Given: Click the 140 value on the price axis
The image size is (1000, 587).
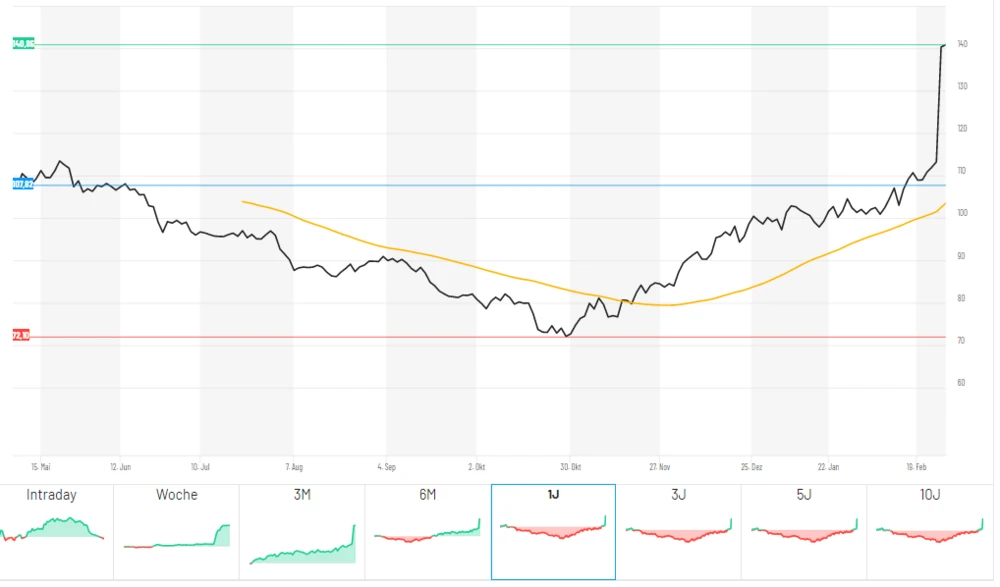Looking at the screenshot, I should click(x=960, y=43).
